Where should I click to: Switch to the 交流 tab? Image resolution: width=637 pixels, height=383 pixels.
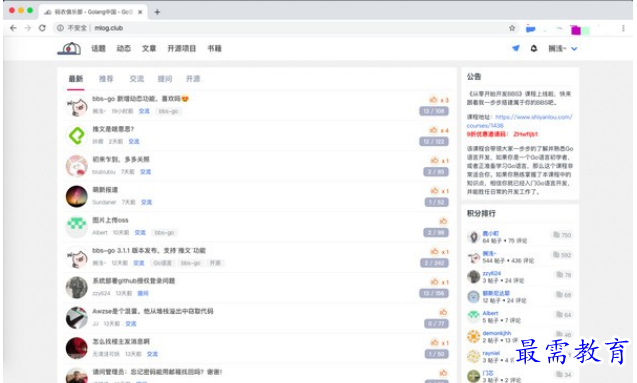tap(136, 79)
